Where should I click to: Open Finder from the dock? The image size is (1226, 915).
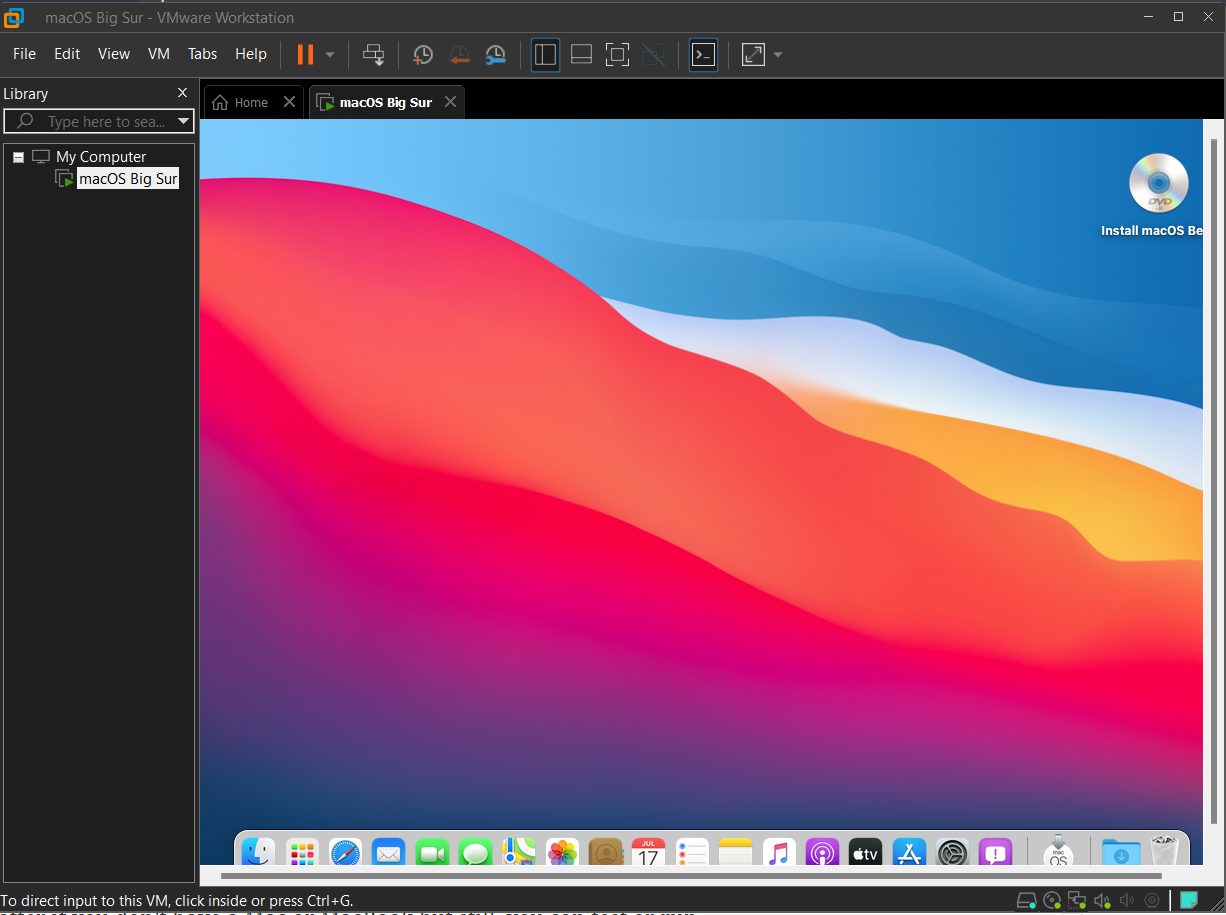(258, 852)
